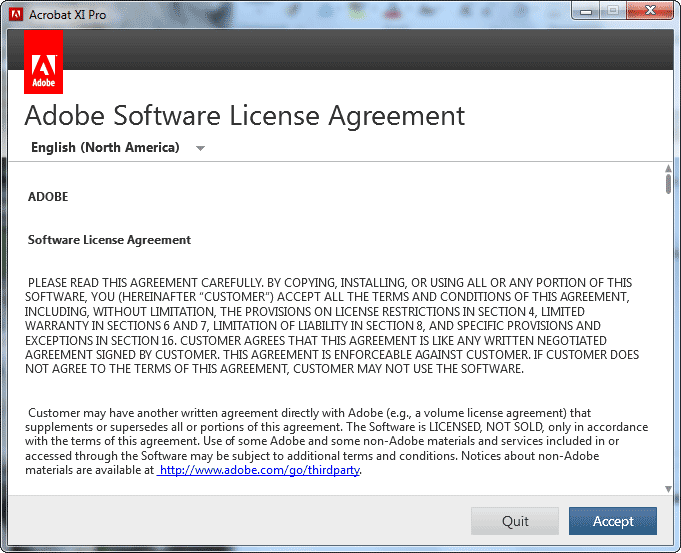Image resolution: width=681 pixels, height=553 pixels.
Task: Click the "ADOBE" bold heading
Action: tap(48, 197)
